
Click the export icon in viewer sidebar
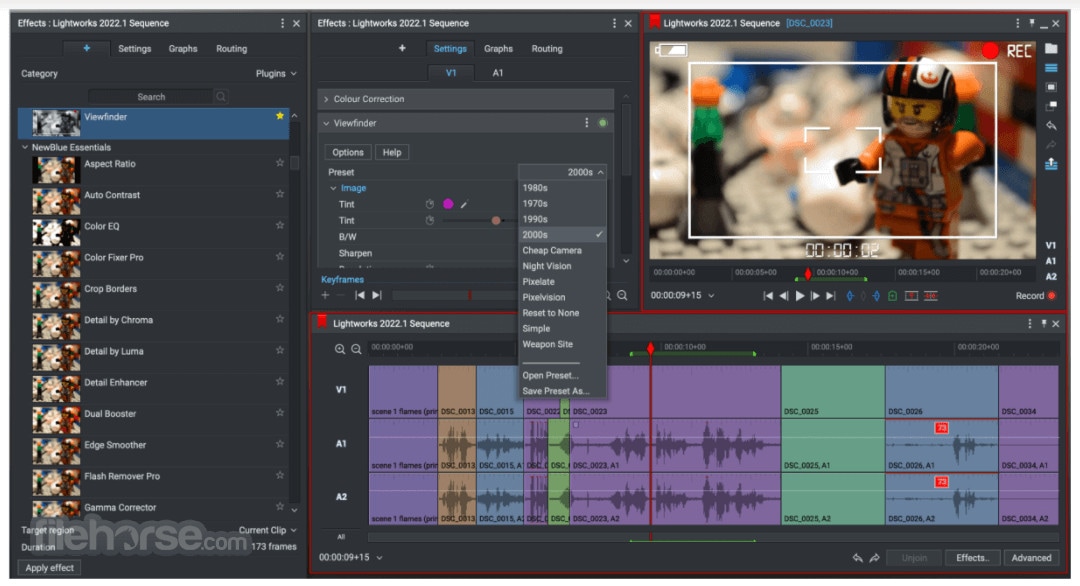click(1051, 165)
